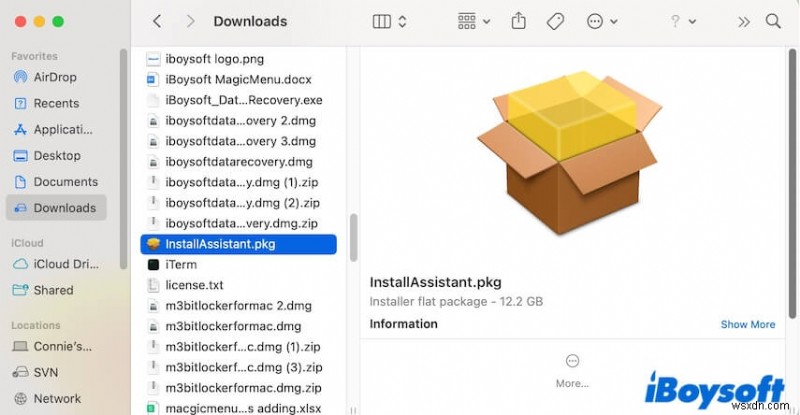Go back with the left chevron
Viewport: 800px width, 415px height.
pos(157,21)
